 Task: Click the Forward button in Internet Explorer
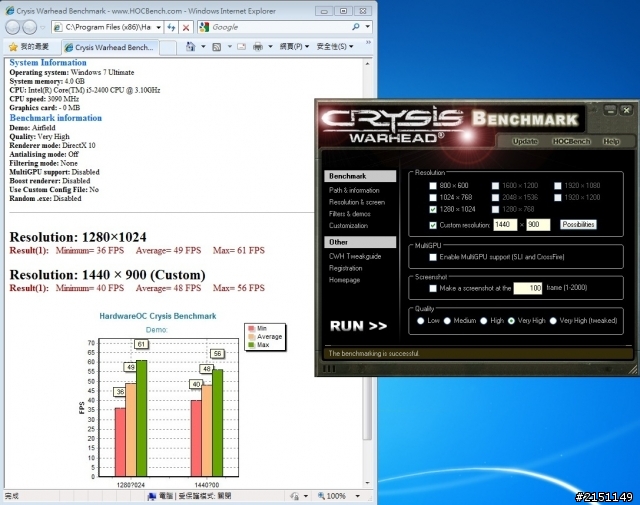pos(29,27)
